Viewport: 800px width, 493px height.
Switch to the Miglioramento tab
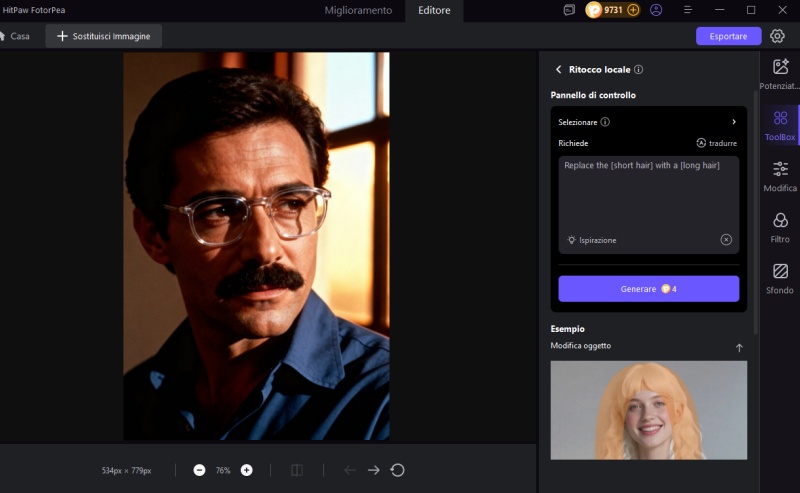358,10
